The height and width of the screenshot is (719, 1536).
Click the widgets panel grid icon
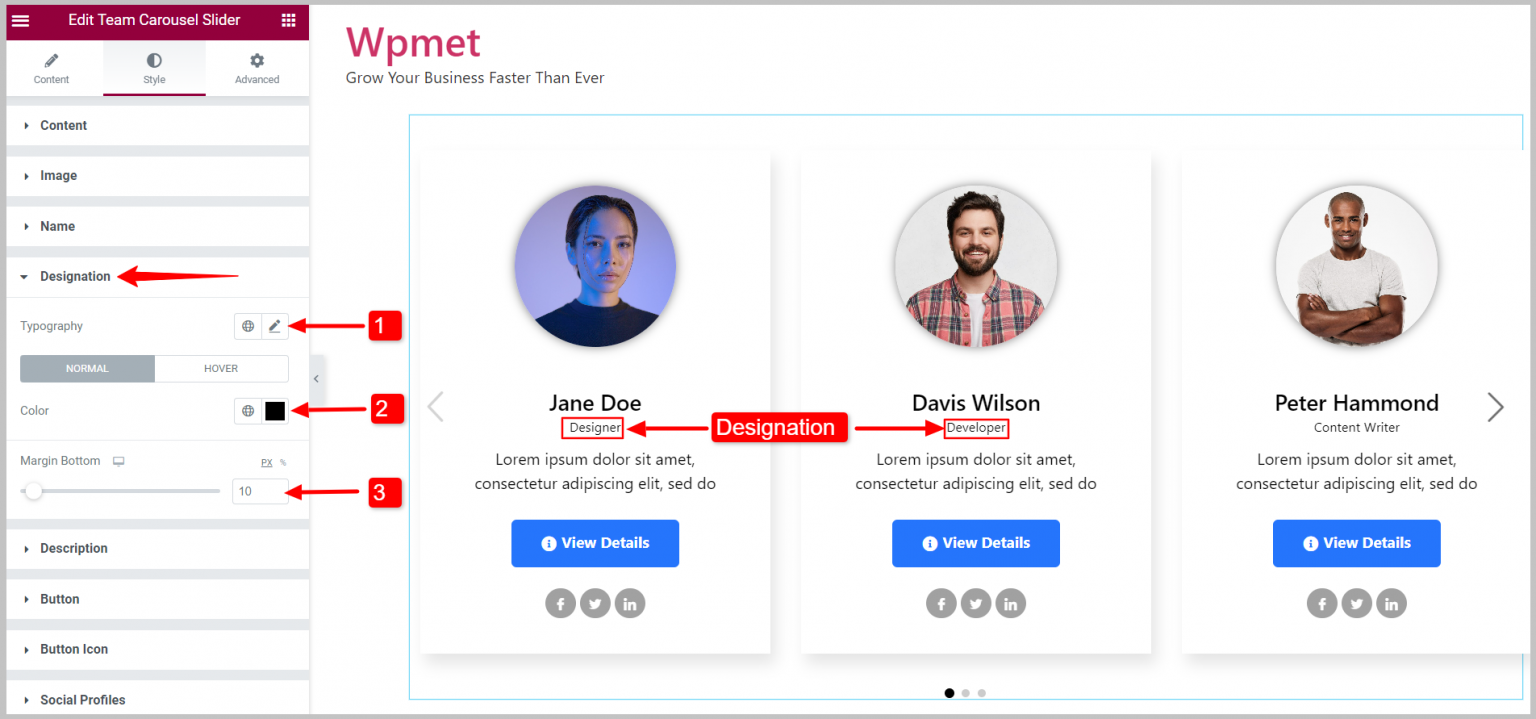tap(288, 20)
